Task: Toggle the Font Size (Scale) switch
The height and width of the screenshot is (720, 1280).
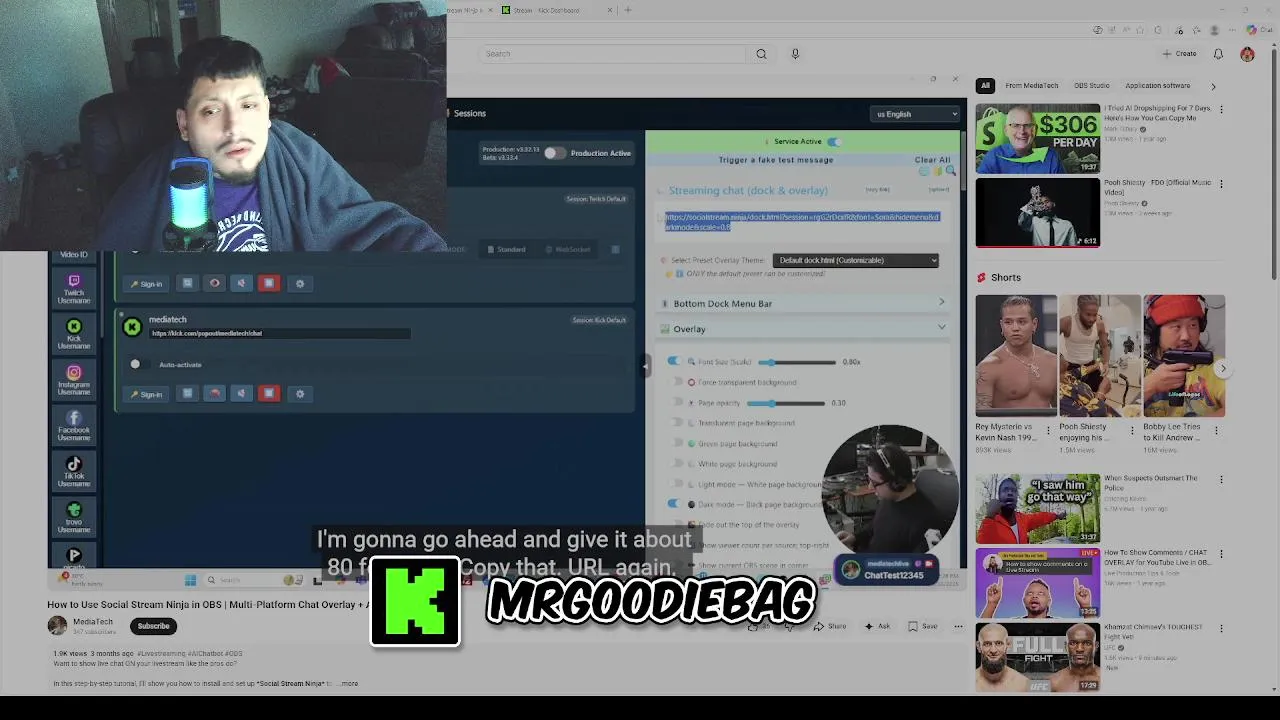Action: (x=674, y=362)
